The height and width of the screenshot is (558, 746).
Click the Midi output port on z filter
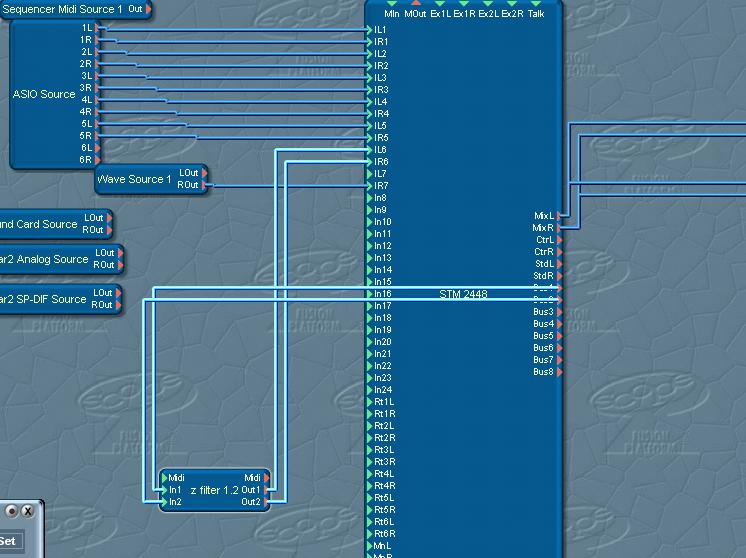(x=266, y=478)
